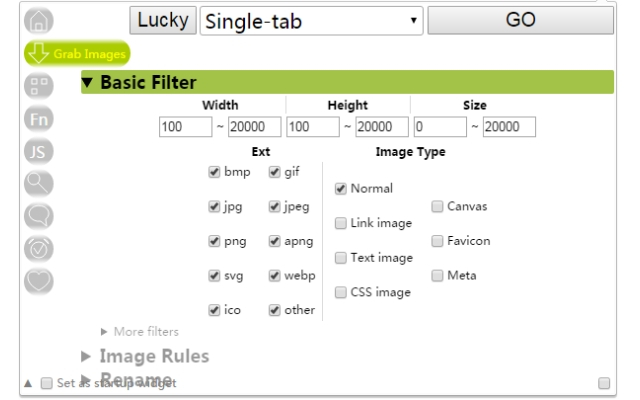Click the home icon in sidebar

click(34, 20)
